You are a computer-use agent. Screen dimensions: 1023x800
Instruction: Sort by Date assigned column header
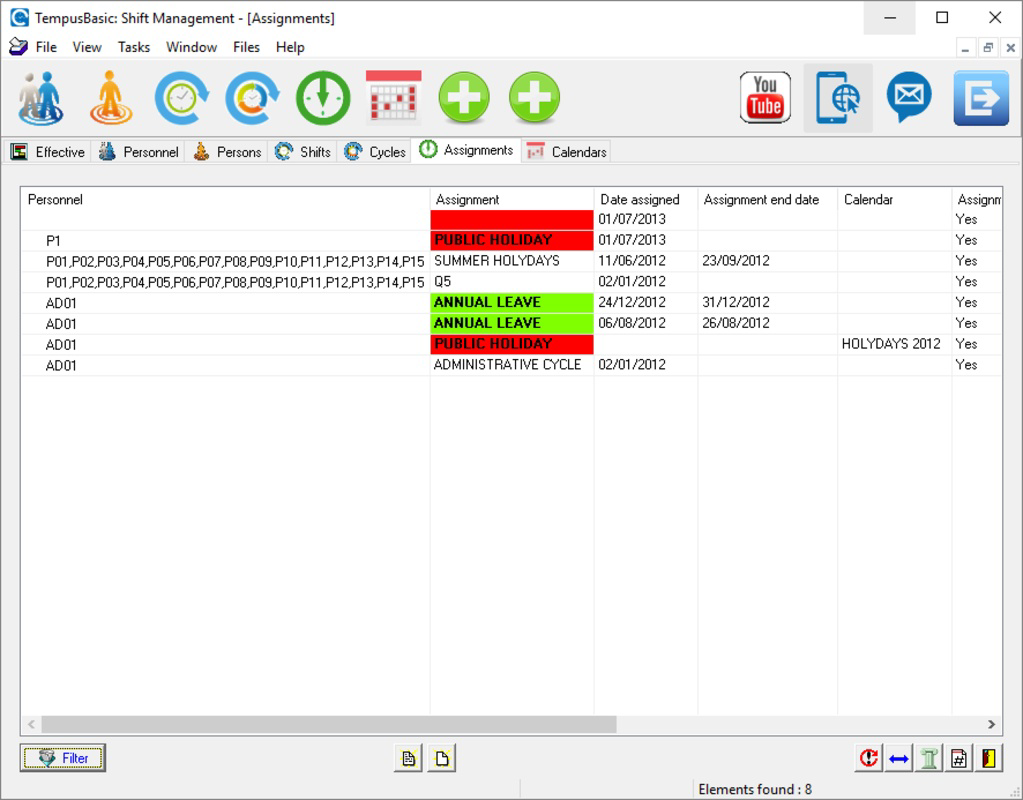coord(646,200)
